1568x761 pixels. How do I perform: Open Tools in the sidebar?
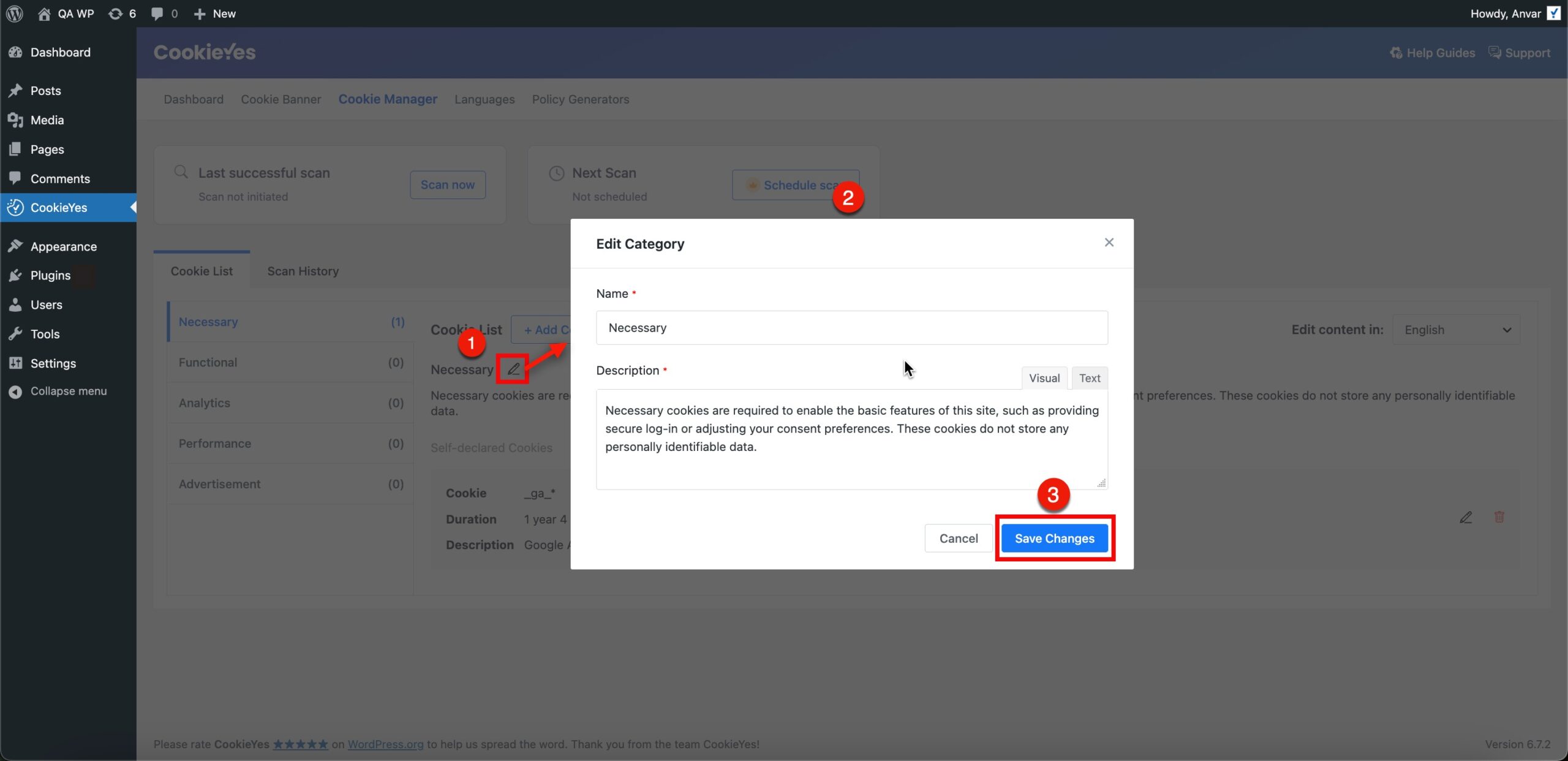tap(68, 335)
